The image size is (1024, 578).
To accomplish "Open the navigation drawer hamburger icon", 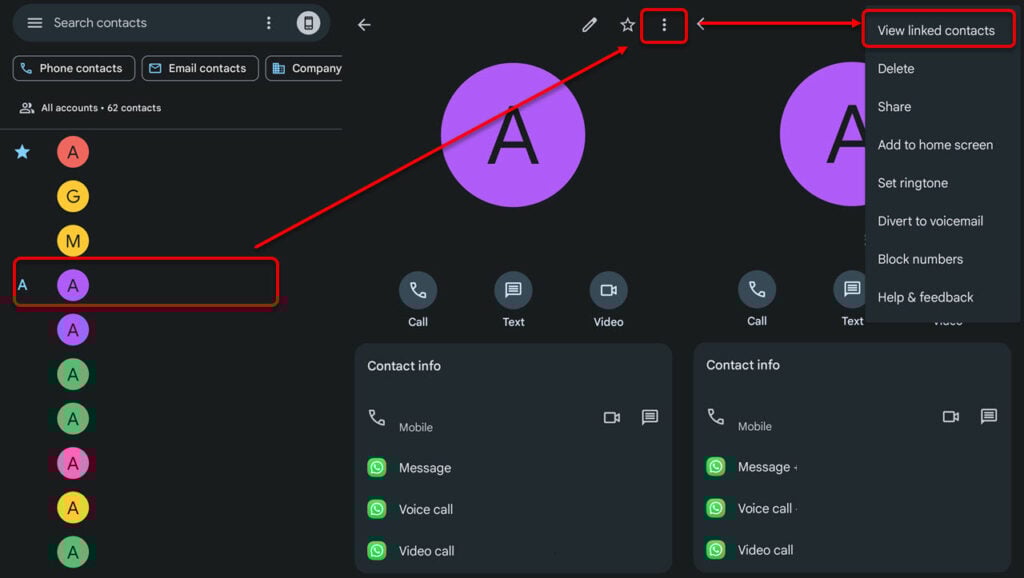I will point(35,22).
